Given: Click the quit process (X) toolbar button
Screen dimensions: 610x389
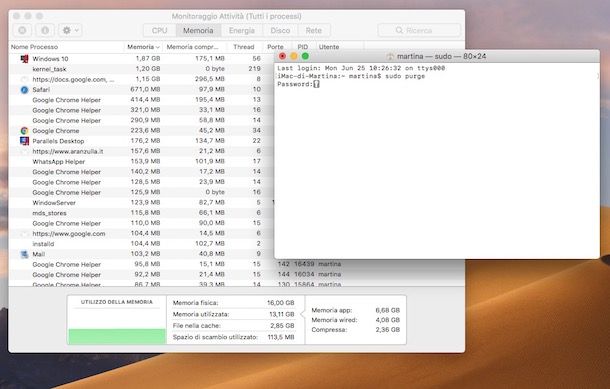Looking at the screenshot, I should (x=22, y=30).
